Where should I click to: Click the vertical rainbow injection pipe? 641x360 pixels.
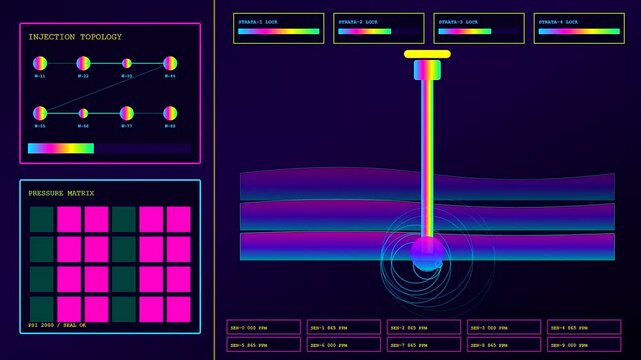pyautogui.click(x=427, y=159)
